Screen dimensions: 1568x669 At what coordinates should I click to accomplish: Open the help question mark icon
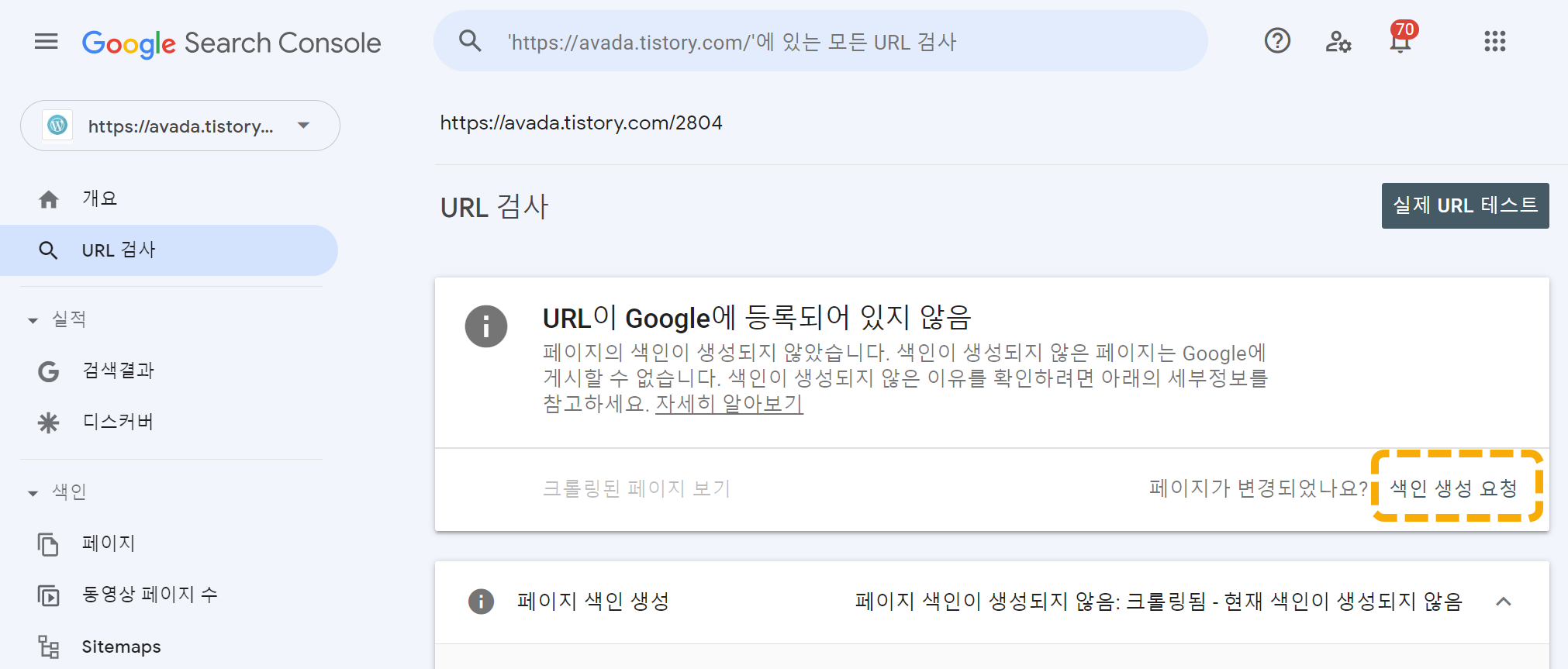click(1277, 40)
